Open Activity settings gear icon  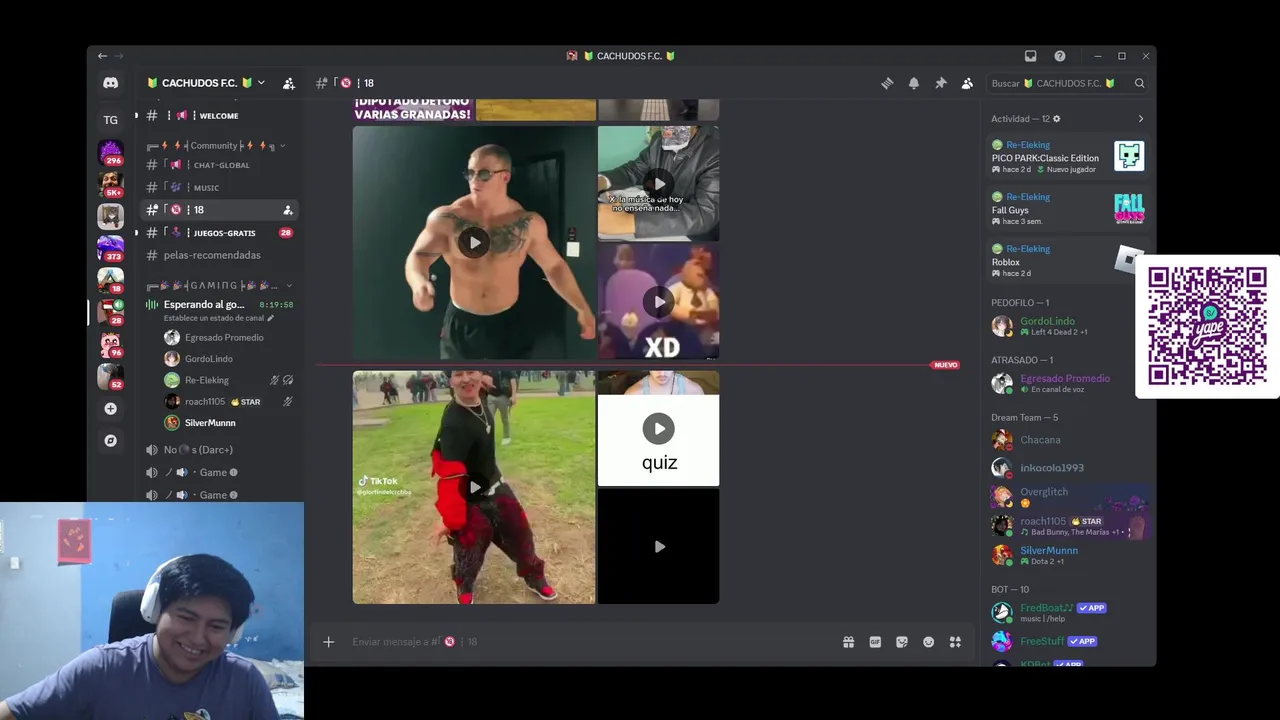pyautogui.click(x=1057, y=119)
